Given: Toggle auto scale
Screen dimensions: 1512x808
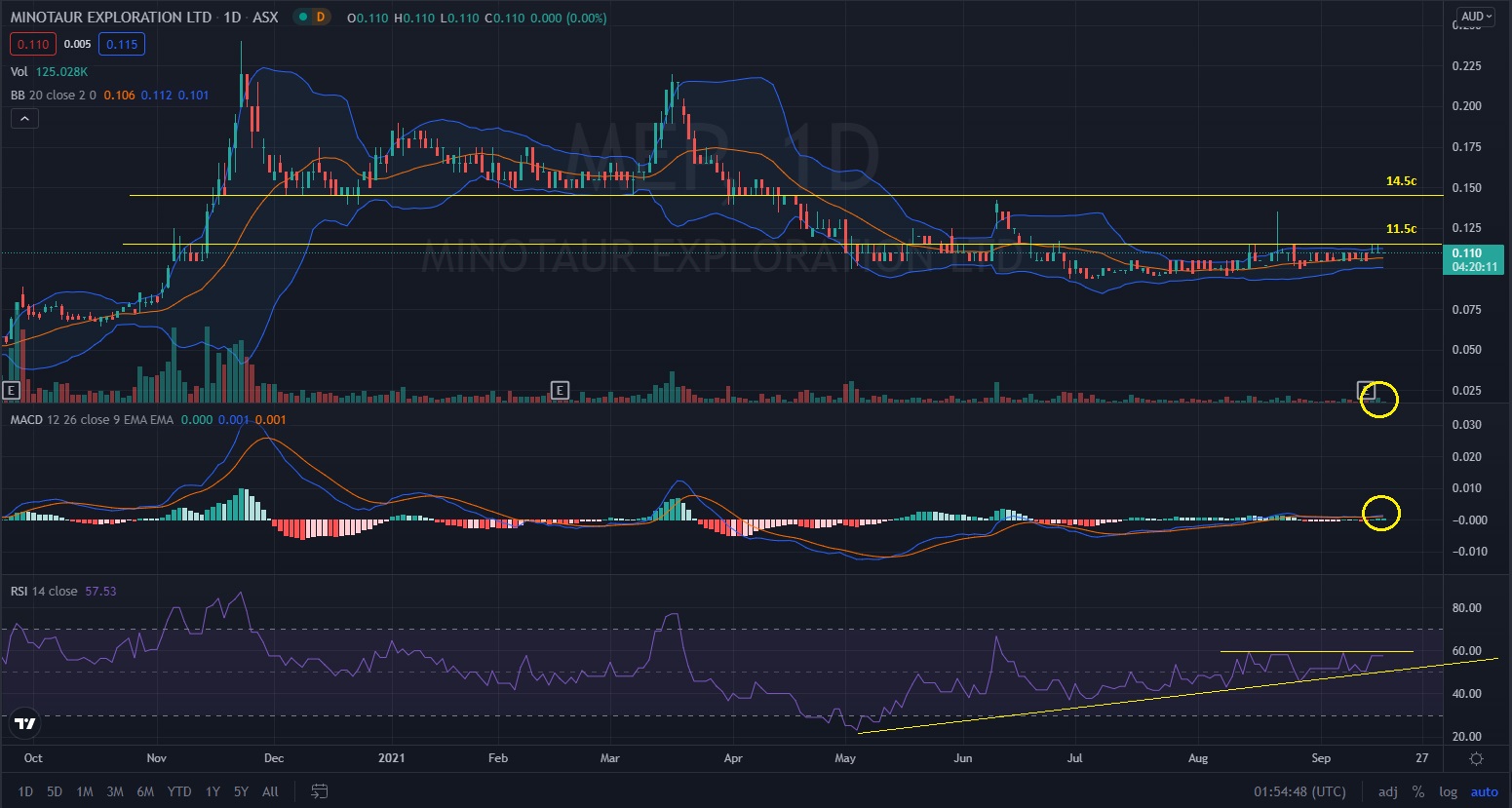Looking at the screenshot, I should point(1484,791).
